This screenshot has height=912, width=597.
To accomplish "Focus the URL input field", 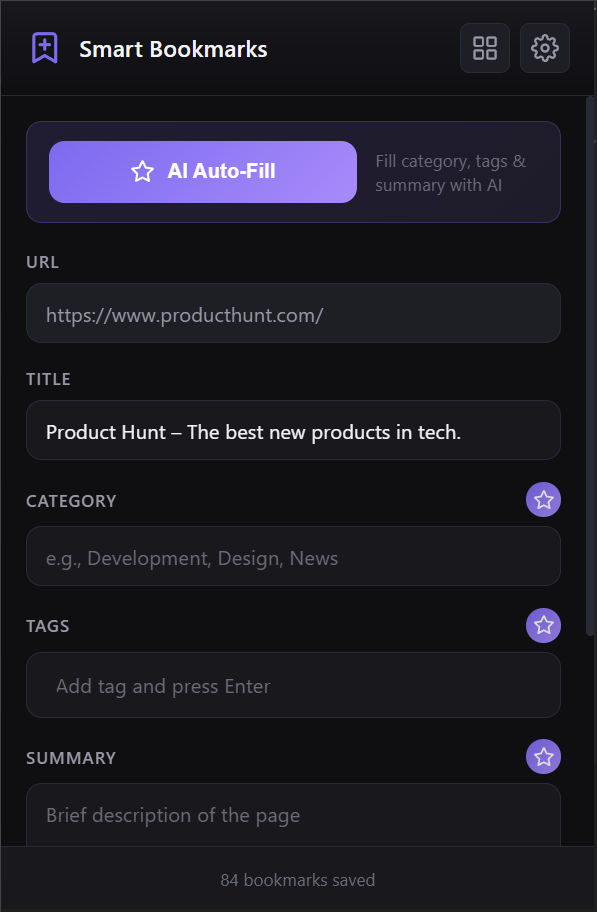I will click(293, 313).
